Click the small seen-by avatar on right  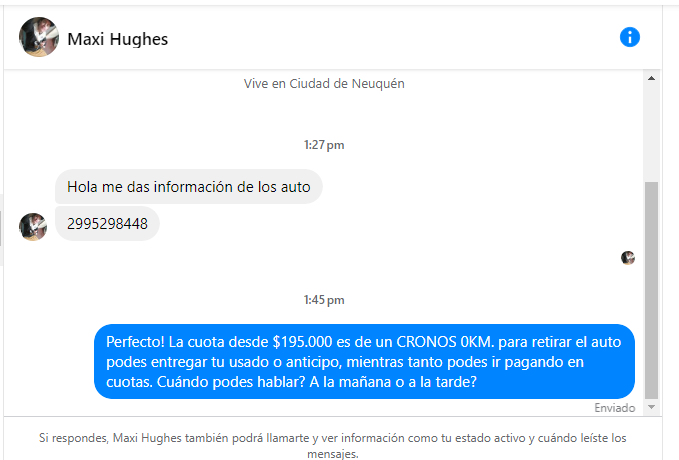628,258
